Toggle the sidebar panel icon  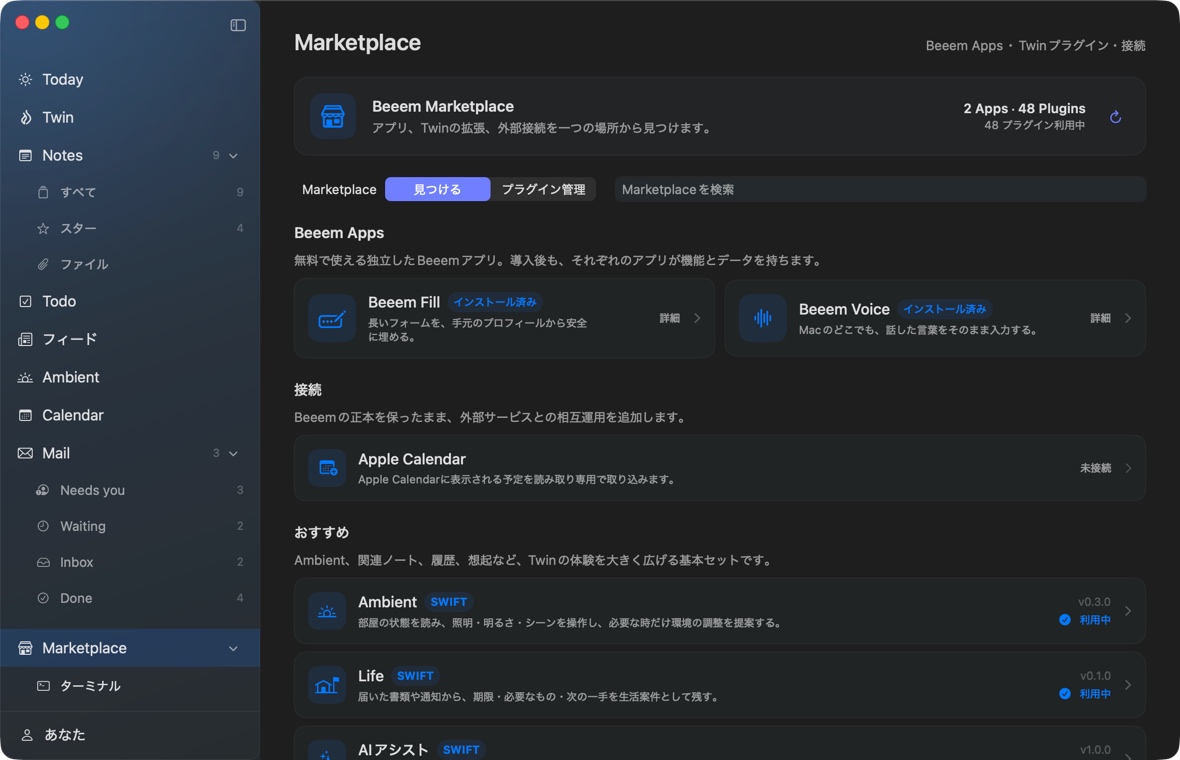coord(238,25)
